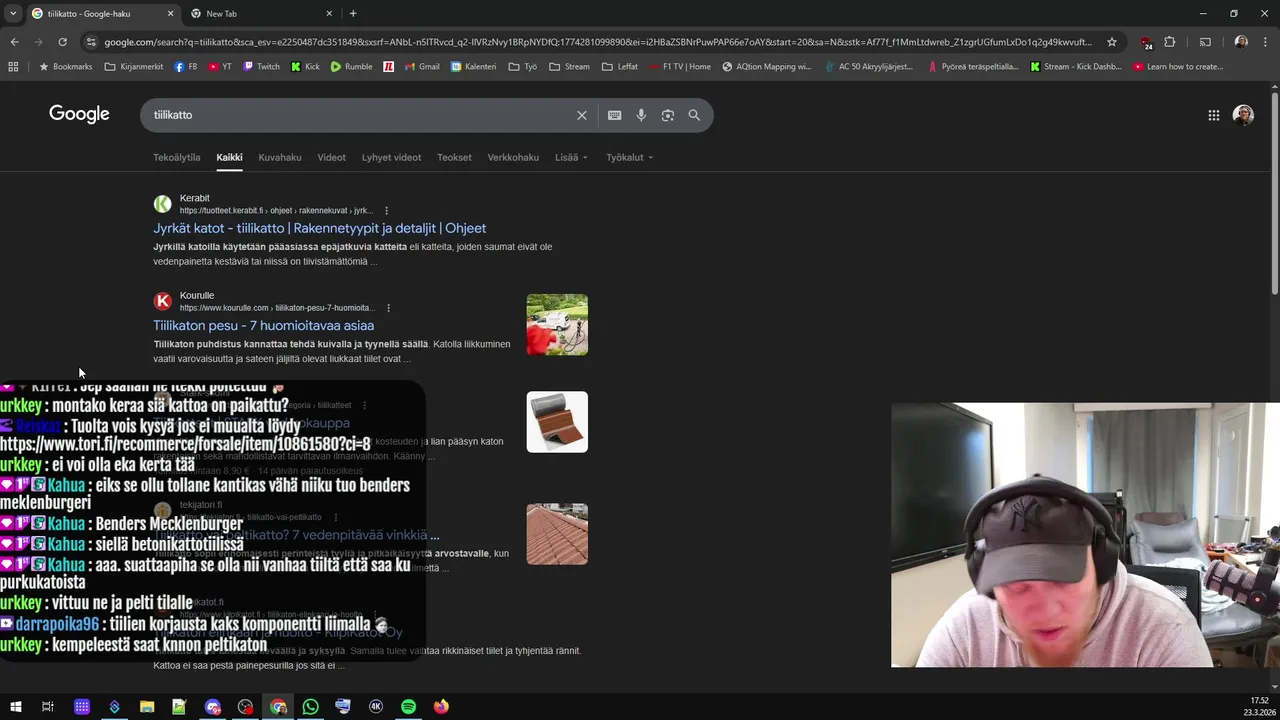Open the Kick bookmark
Image resolution: width=1280 pixels, height=720 pixels.
click(x=305, y=67)
